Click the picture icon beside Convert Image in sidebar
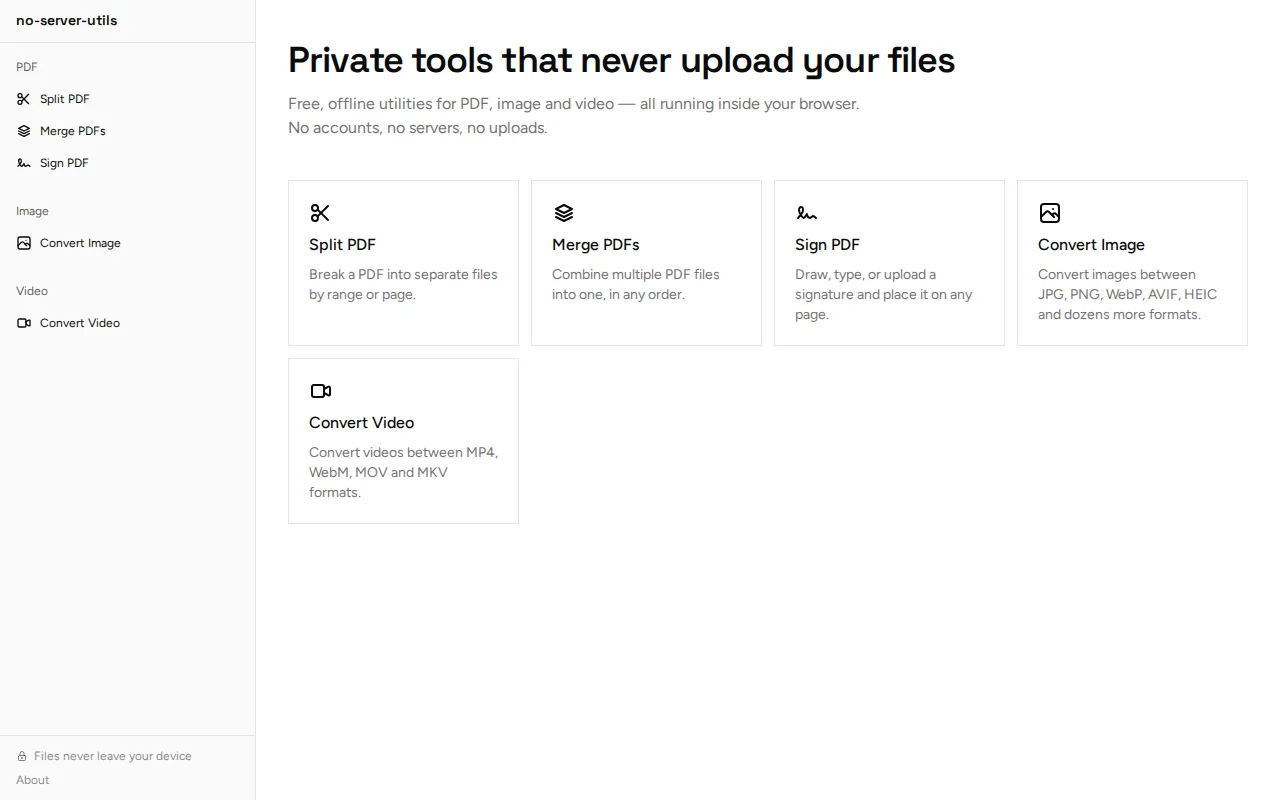This screenshot has width=1280, height=800. 24,243
